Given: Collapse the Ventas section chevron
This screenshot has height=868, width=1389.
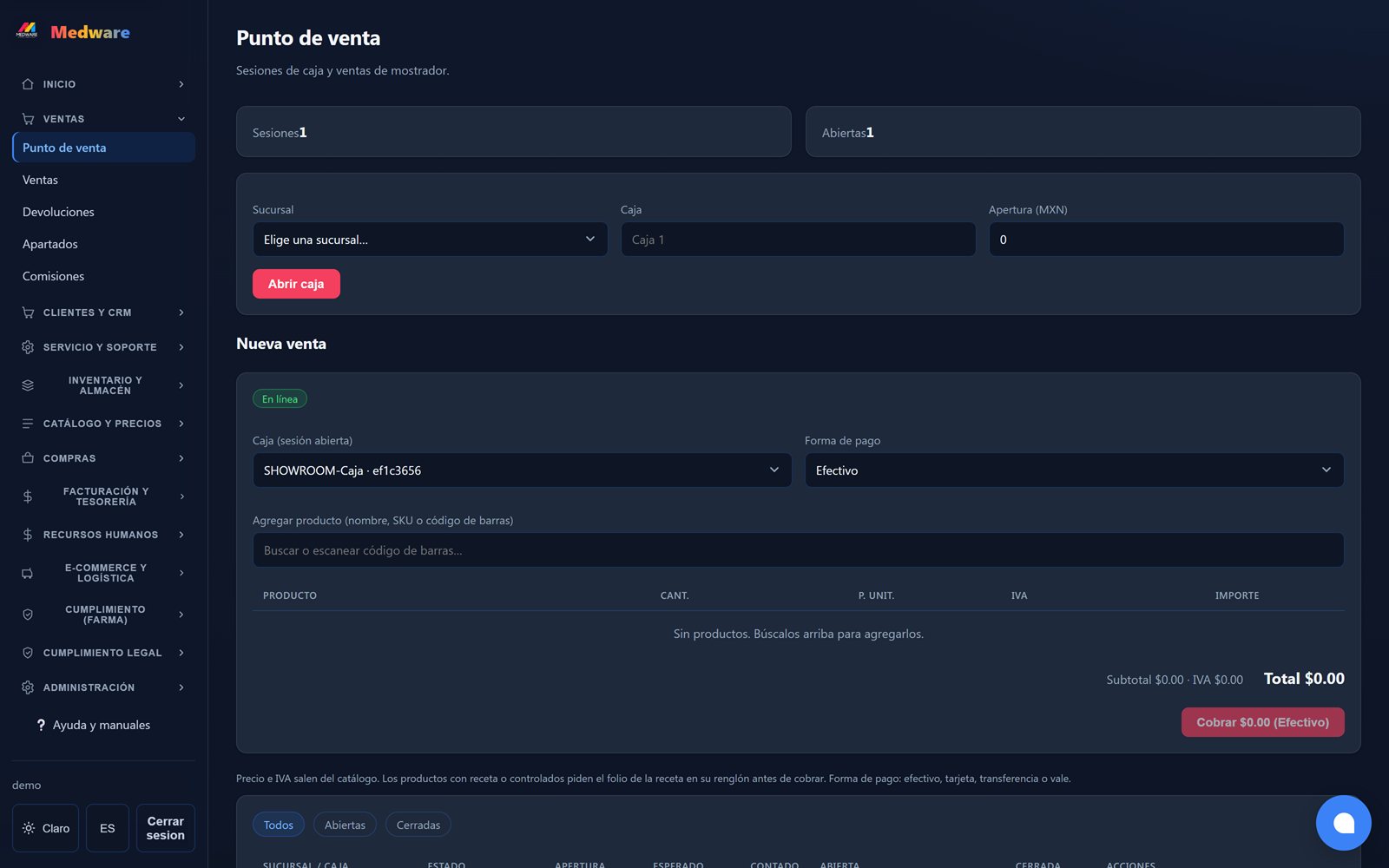Looking at the screenshot, I should [181, 119].
